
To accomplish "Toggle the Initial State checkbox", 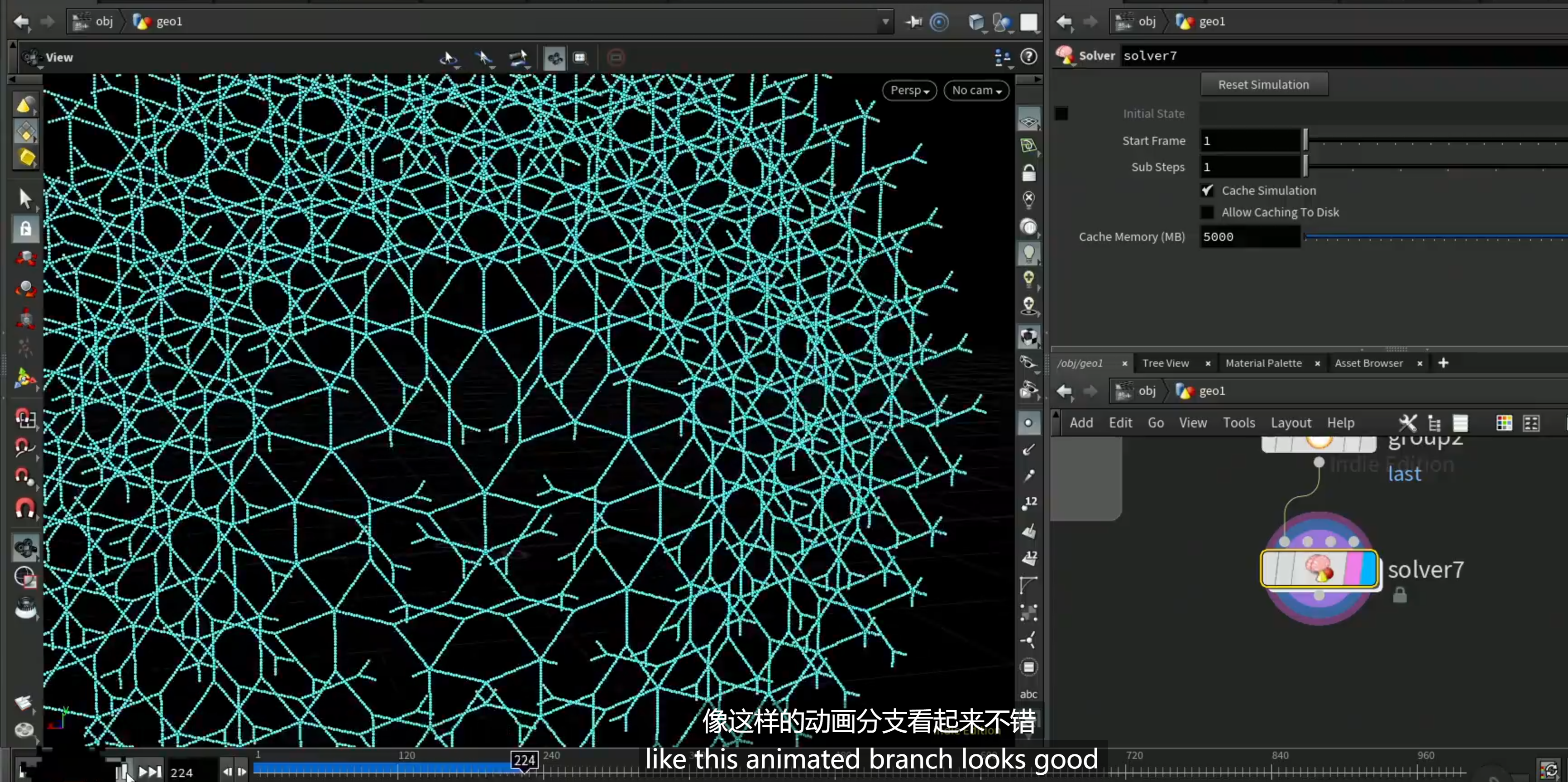I will point(1061,113).
